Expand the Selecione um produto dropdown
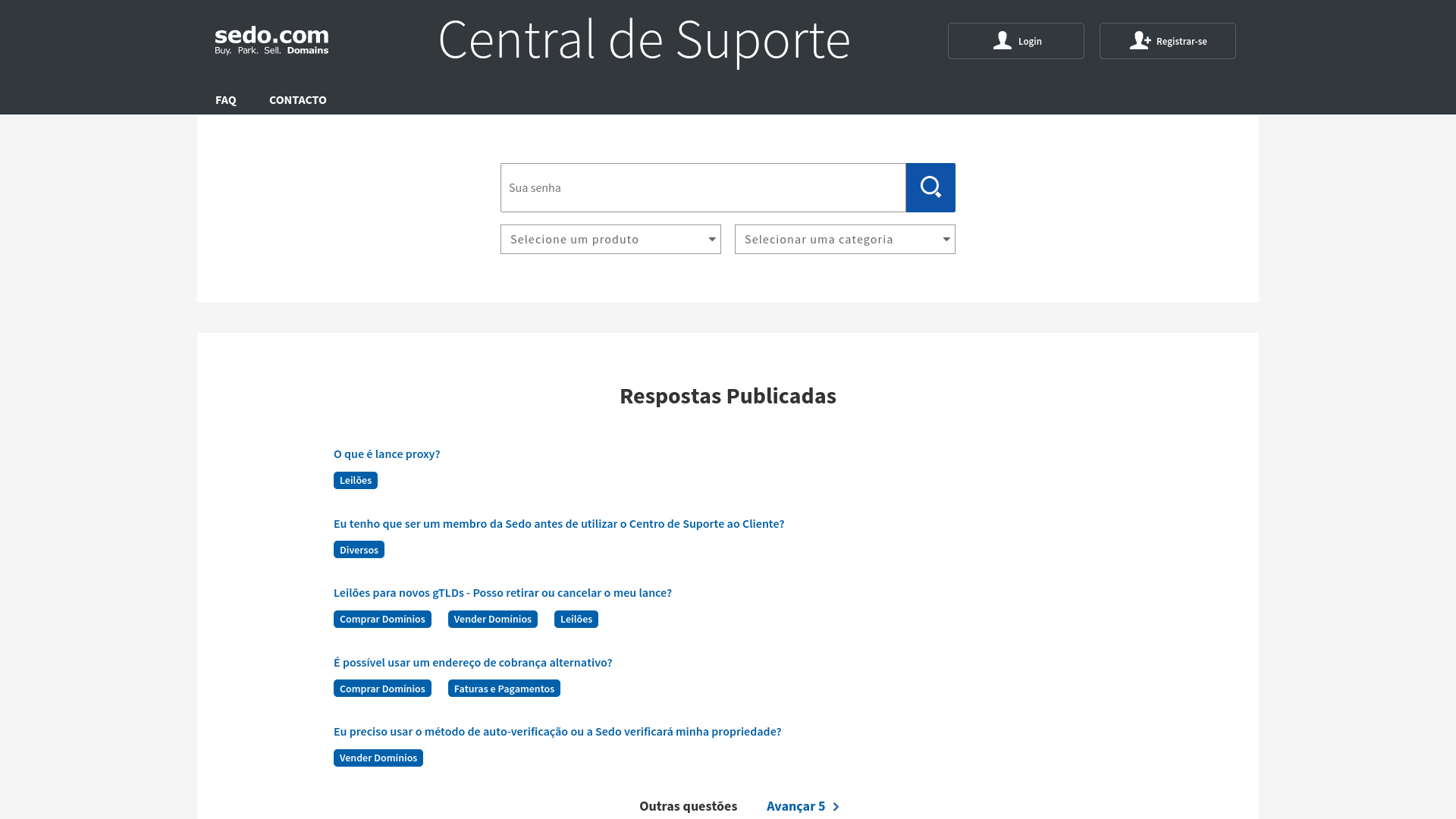Screen dimensions: 1456x819 [610, 240]
